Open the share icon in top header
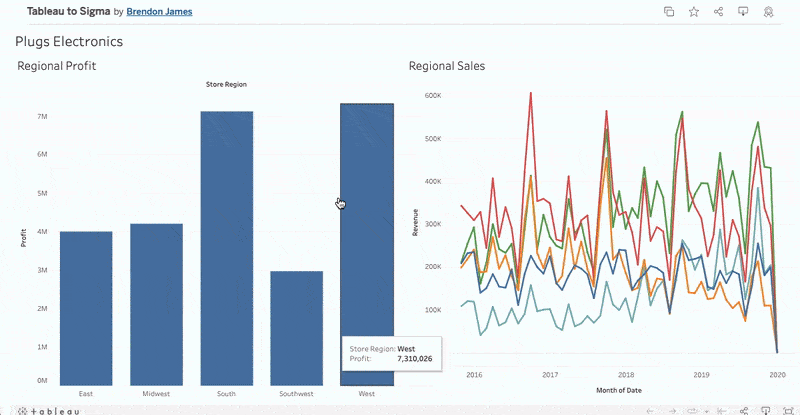Viewport: 800px width, 415px height. click(718, 11)
